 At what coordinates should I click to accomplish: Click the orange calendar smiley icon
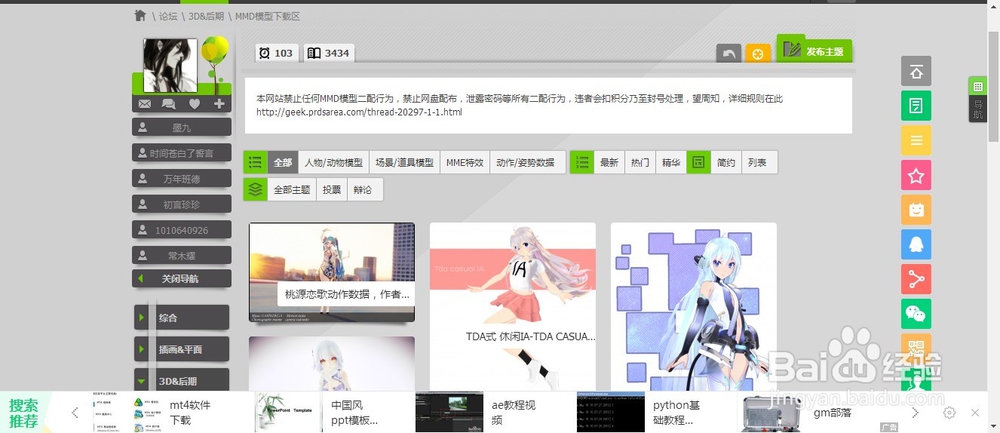tap(916, 209)
